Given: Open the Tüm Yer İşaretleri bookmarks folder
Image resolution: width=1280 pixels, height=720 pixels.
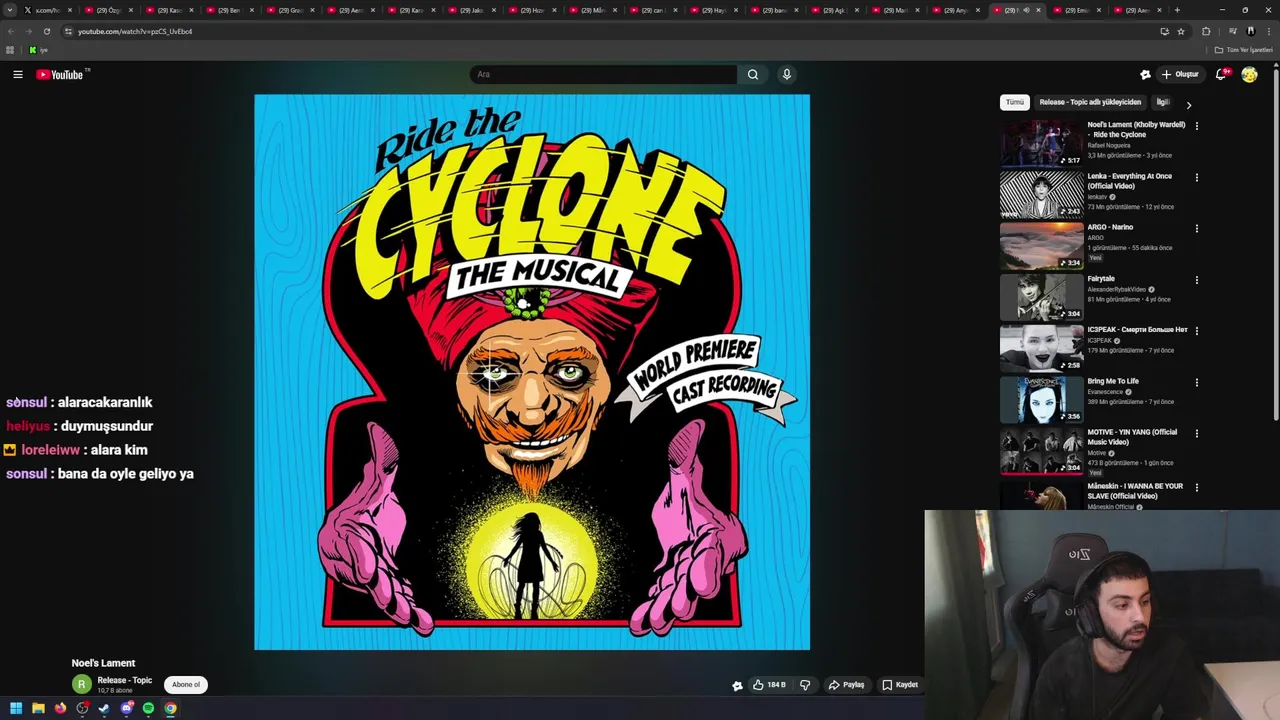Looking at the screenshot, I should (x=1243, y=50).
